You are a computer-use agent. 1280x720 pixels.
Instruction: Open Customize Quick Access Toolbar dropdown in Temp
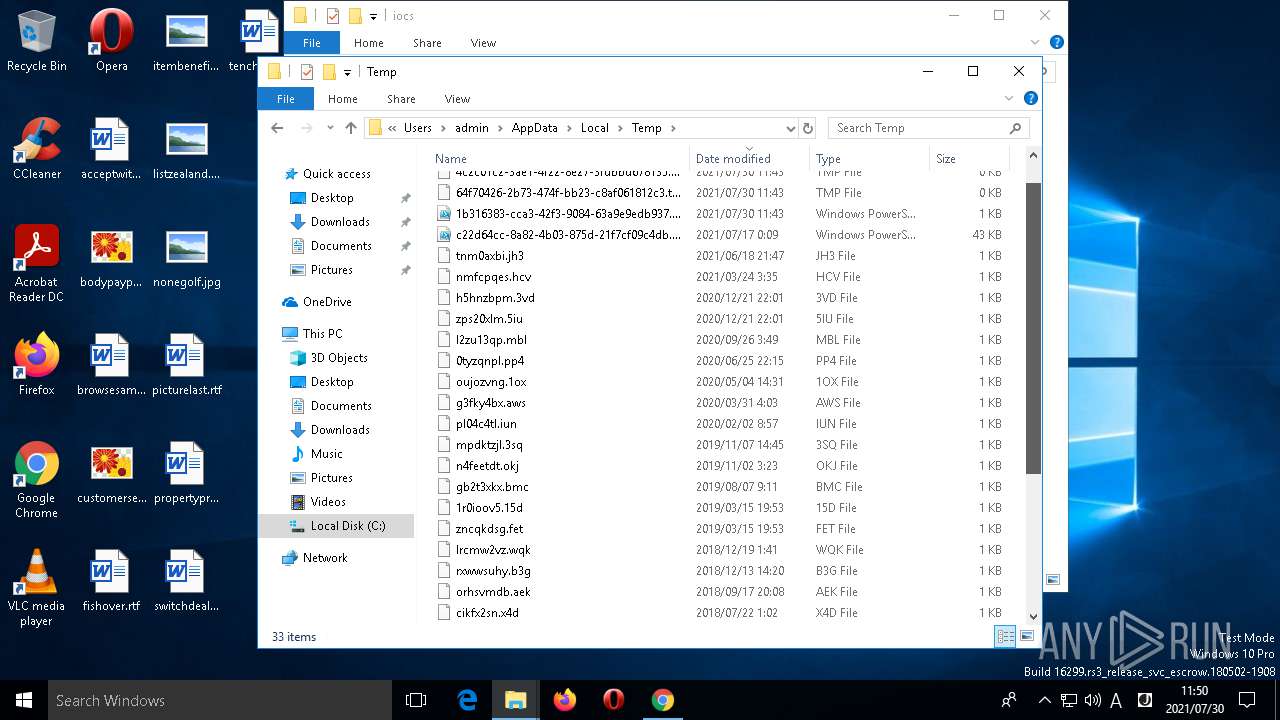pyautogui.click(x=347, y=72)
